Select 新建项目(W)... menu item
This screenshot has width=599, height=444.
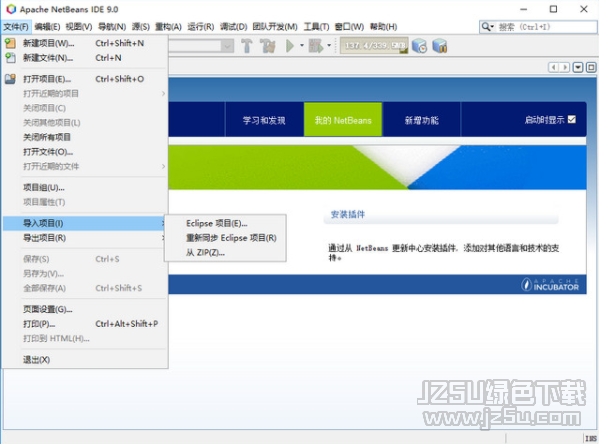85,43
